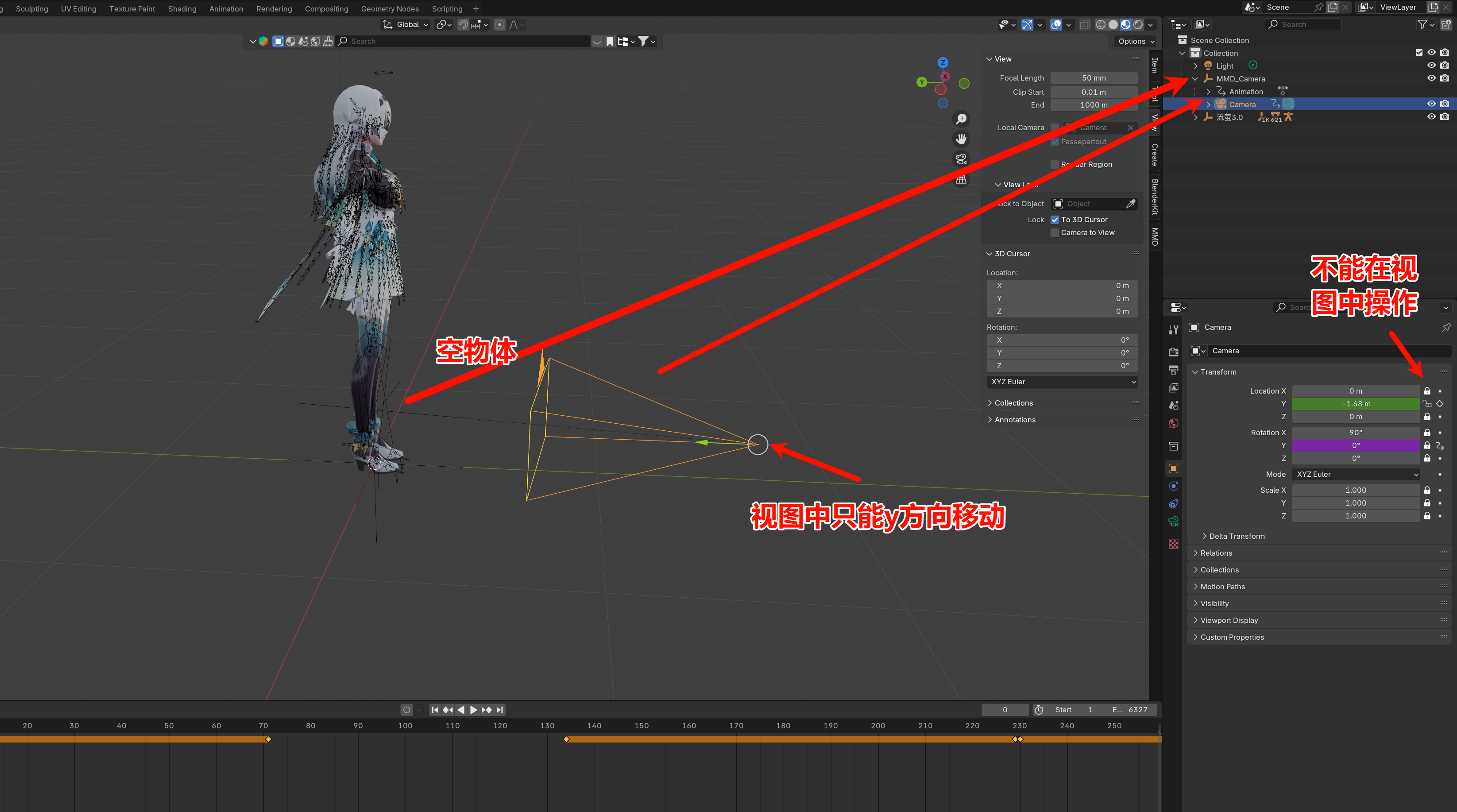Jump to timeline end frame

499,710
